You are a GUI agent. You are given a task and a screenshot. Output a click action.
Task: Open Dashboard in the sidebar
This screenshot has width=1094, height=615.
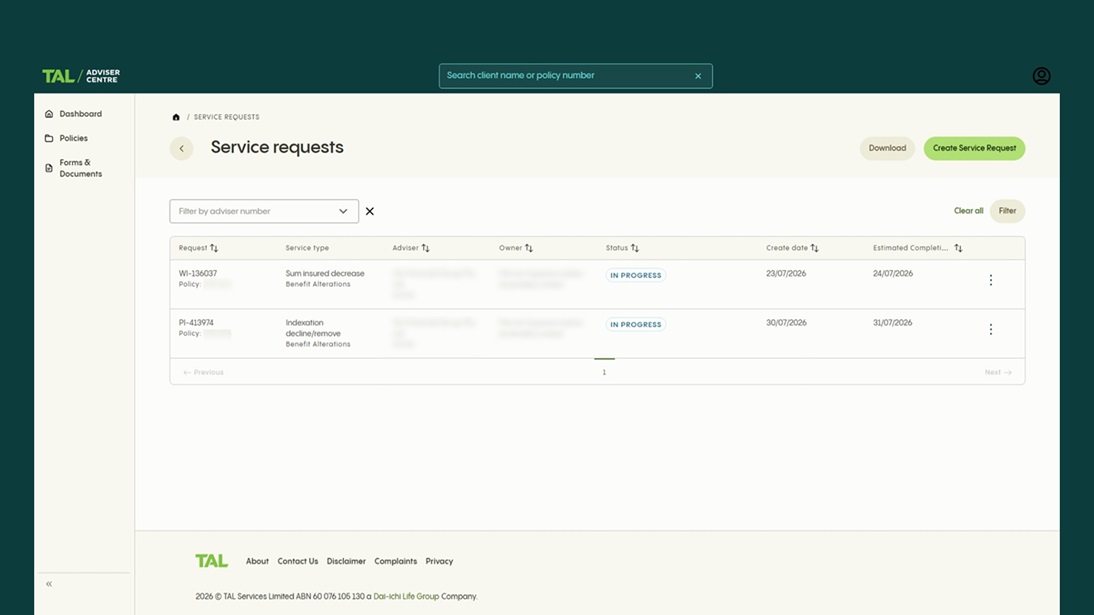[80, 114]
